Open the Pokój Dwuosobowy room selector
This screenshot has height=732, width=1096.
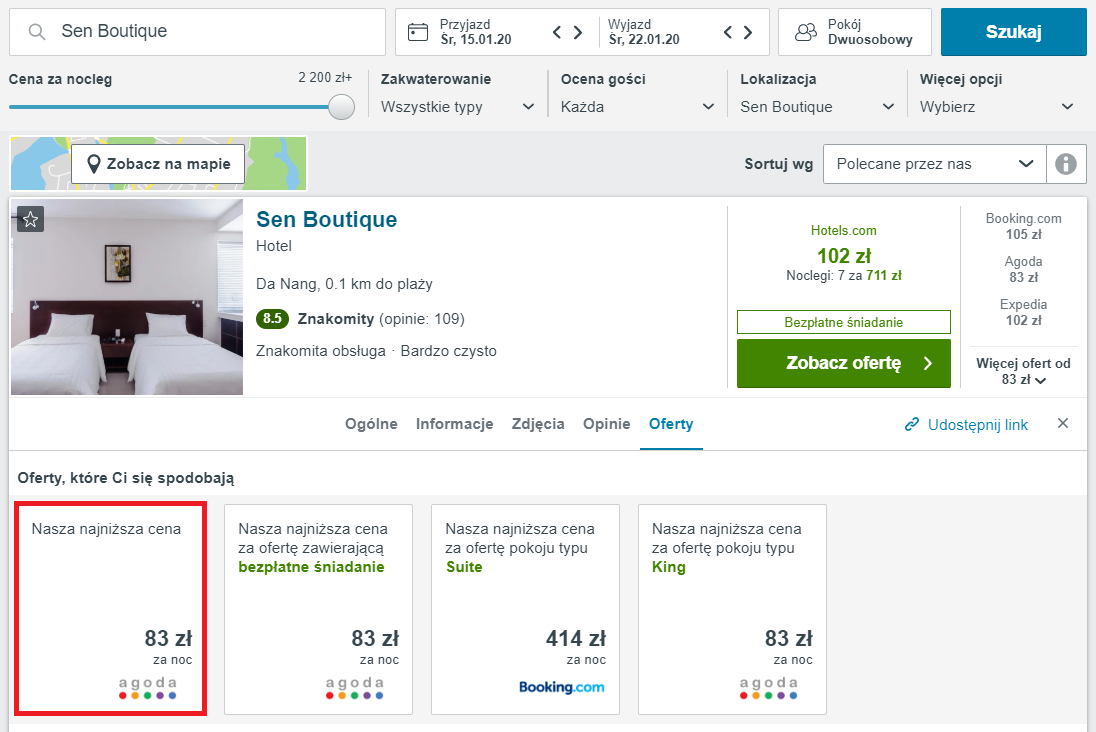[x=855, y=32]
